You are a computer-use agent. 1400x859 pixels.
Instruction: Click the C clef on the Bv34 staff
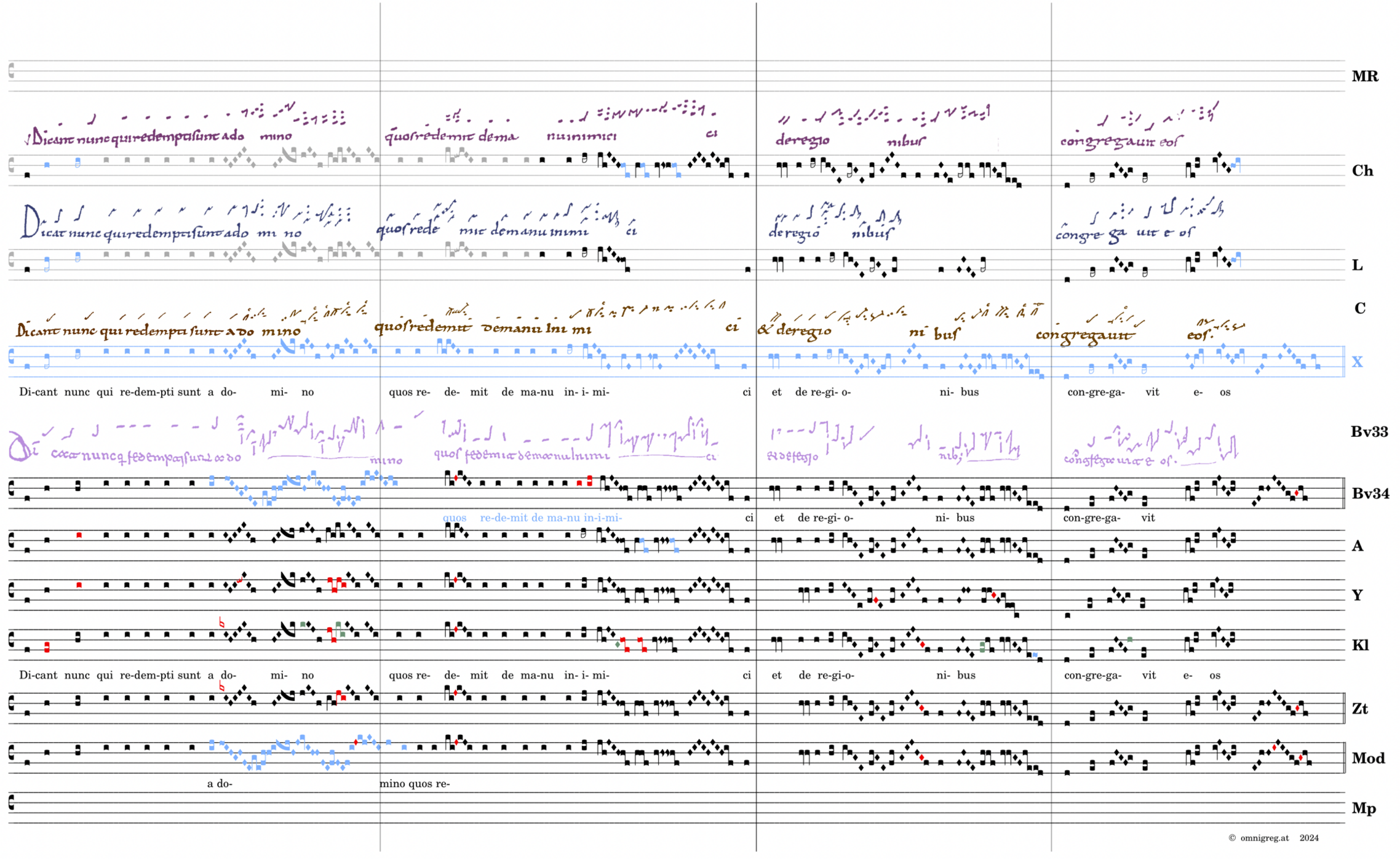point(11,488)
